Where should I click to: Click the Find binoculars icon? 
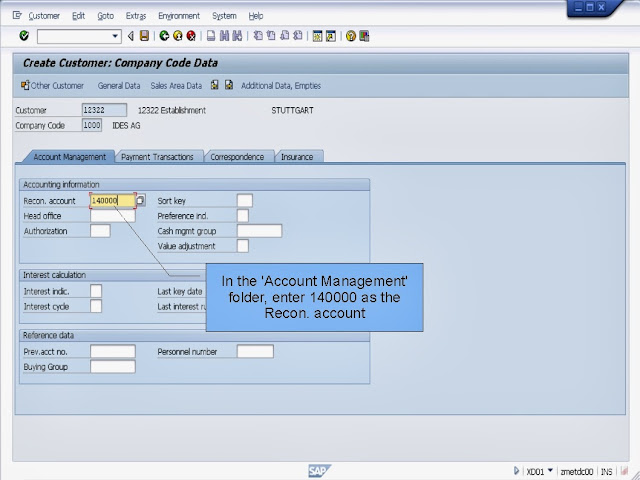[224, 36]
